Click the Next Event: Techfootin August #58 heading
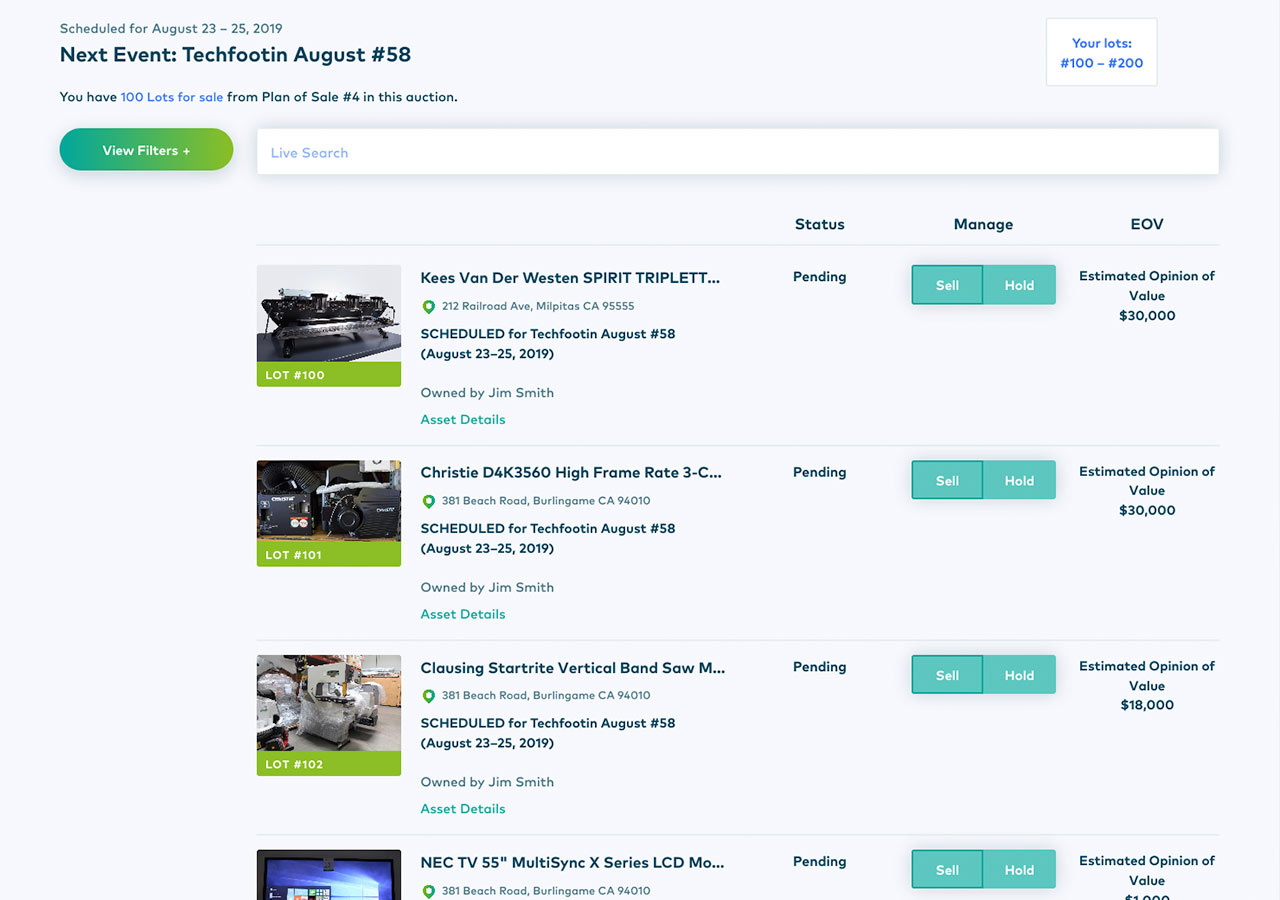The image size is (1280, 900). click(x=235, y=54)
